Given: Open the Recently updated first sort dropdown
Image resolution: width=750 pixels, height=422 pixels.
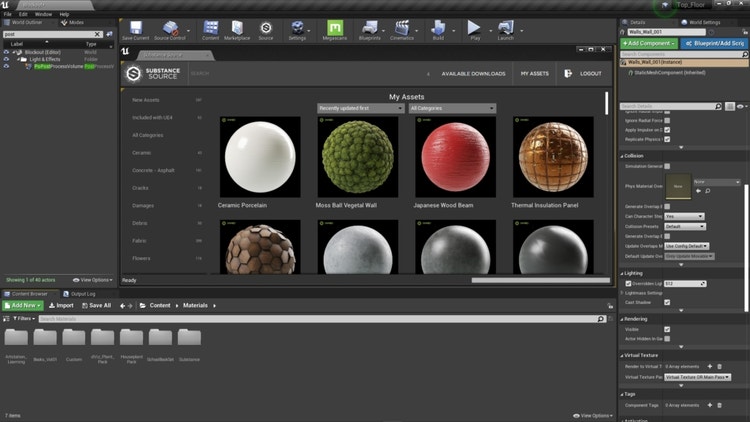Looking at the screenshot, I should point(359,108).
